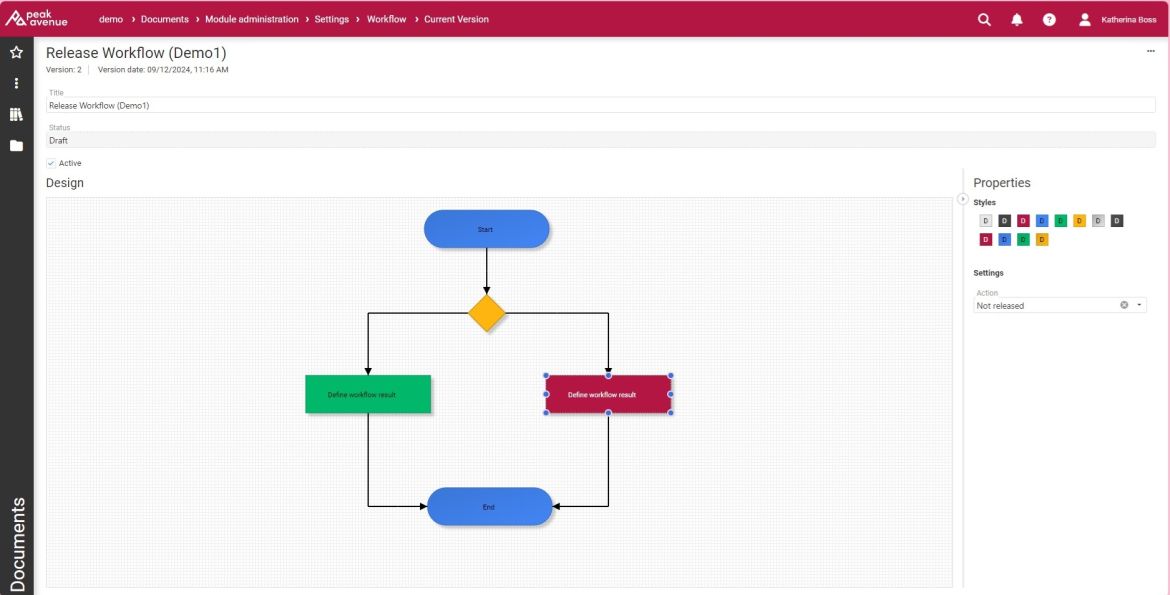
Task: Open the vertical dots sidebar menu
Action: (x=16, y=84)
